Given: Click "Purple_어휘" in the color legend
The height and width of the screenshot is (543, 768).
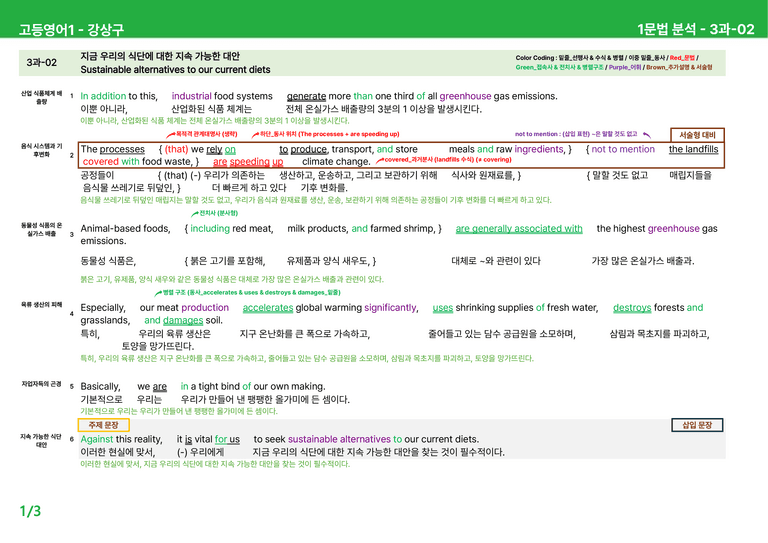Looking at the screenshot, I should pos(625,68).
